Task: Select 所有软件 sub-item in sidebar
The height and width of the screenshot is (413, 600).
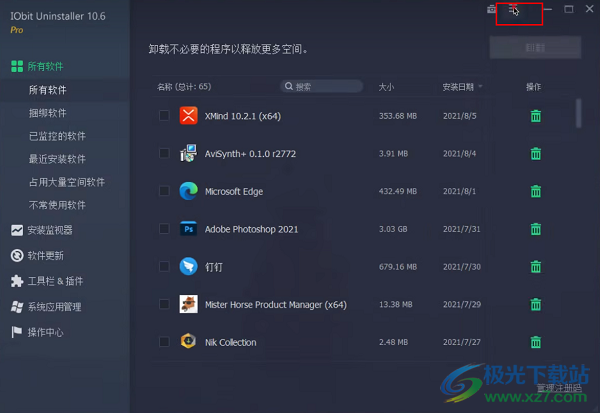Action: pyautogui.click(x=47, y=90)
